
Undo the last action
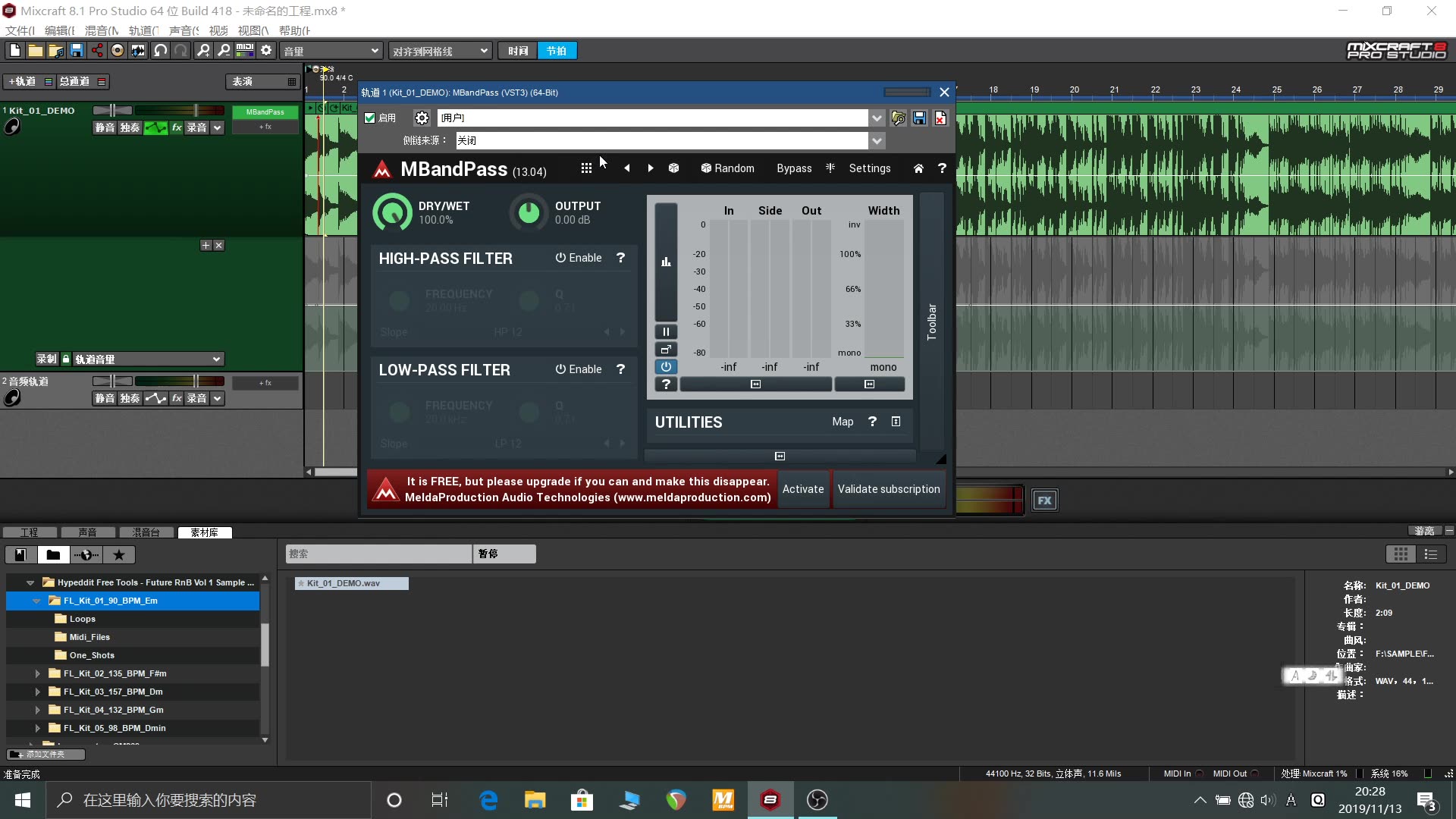pos(160,51)
